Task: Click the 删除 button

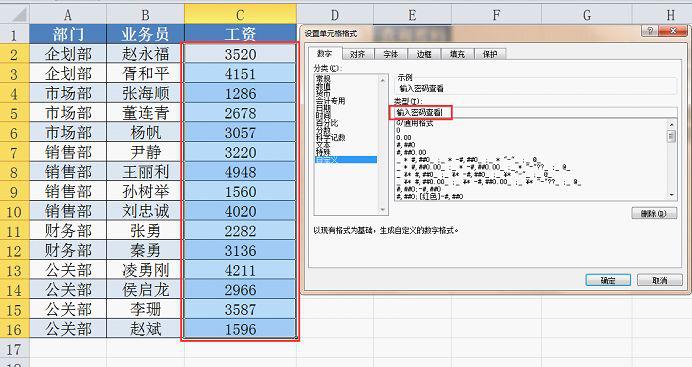Action: pos(654,213)
